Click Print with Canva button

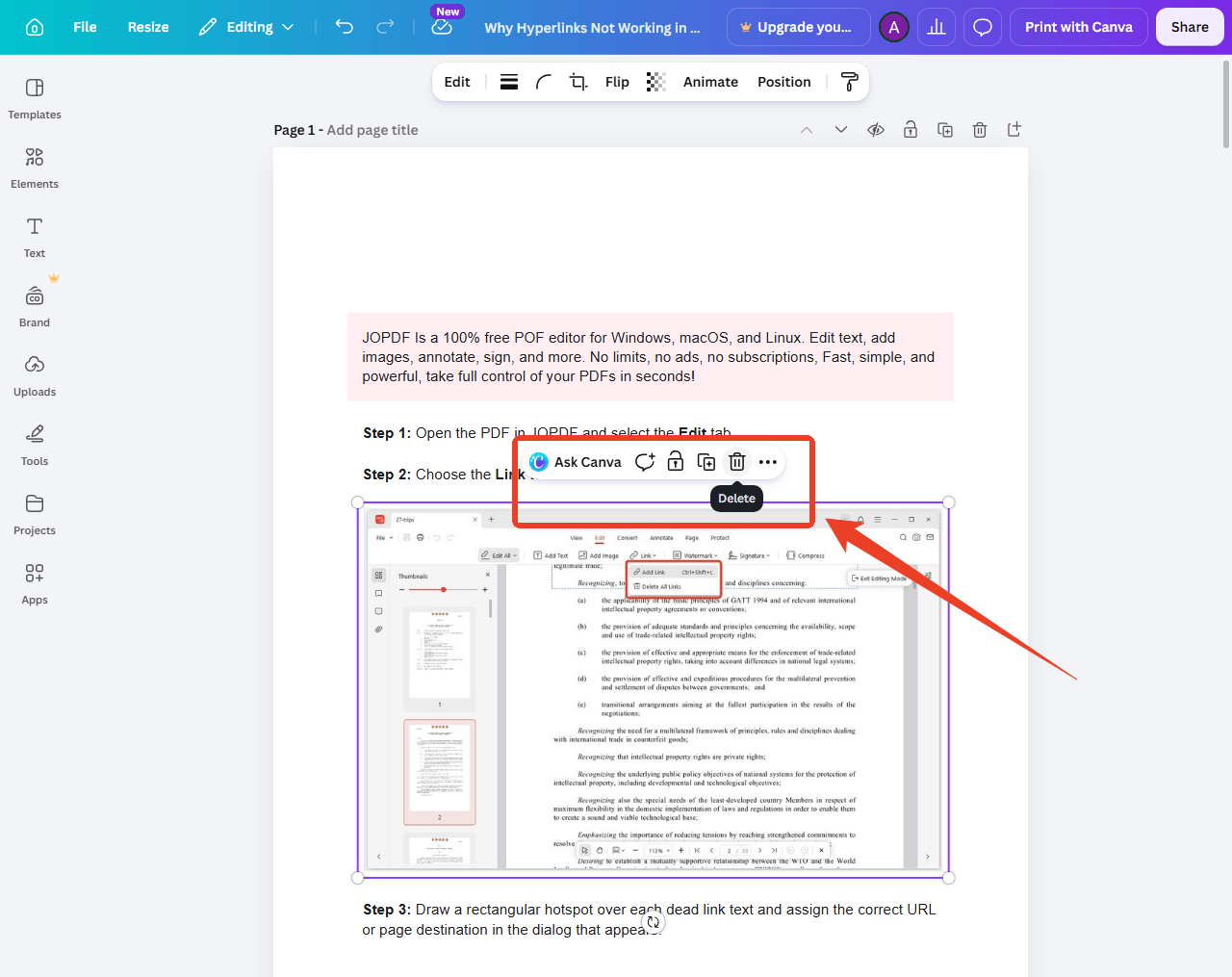point(1078,27)
